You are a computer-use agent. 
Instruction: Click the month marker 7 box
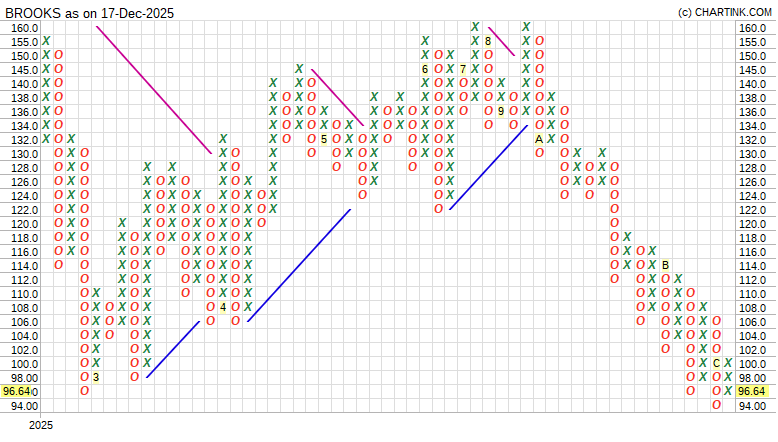coord(463,69)
